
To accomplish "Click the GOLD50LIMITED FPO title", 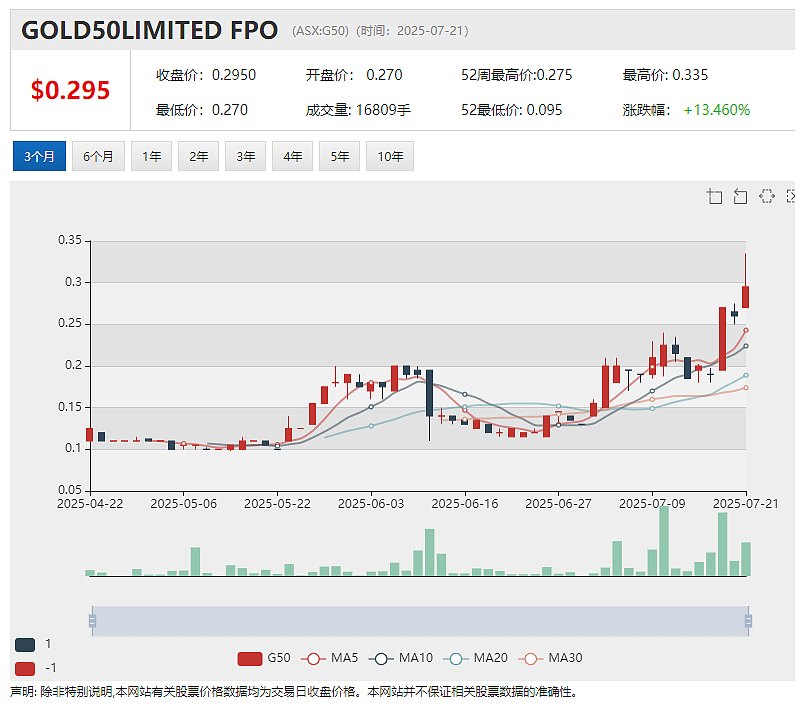I will coord(150,30).
